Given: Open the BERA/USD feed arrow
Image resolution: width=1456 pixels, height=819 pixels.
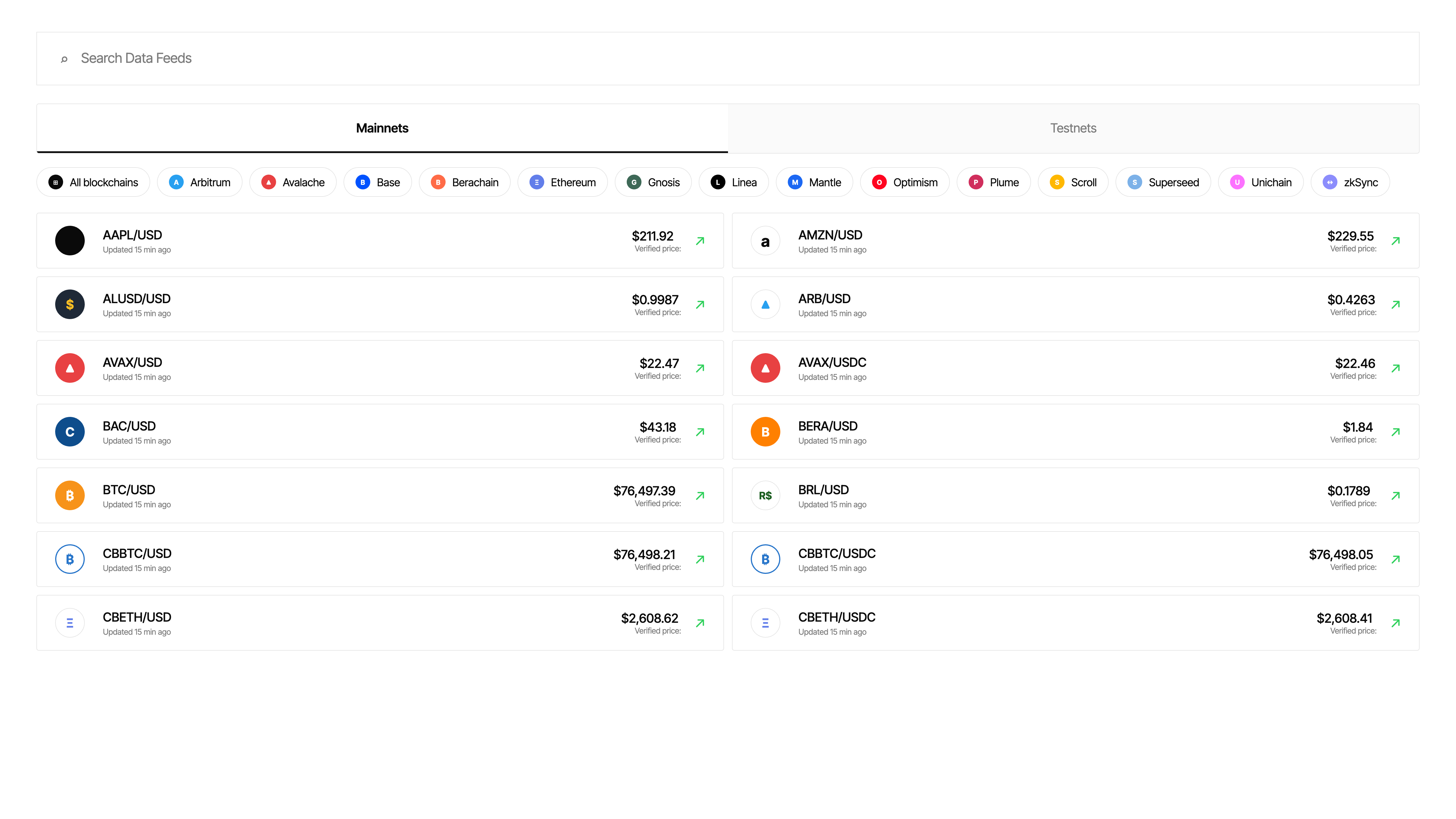Looking at the screenshot, I should 1395,432.
